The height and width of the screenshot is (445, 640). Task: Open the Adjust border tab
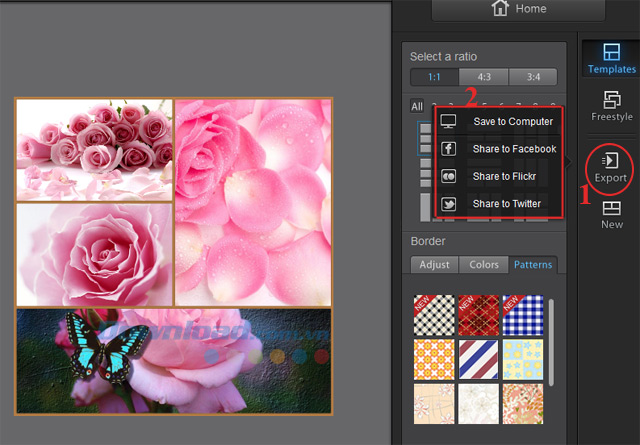point(434,265)
